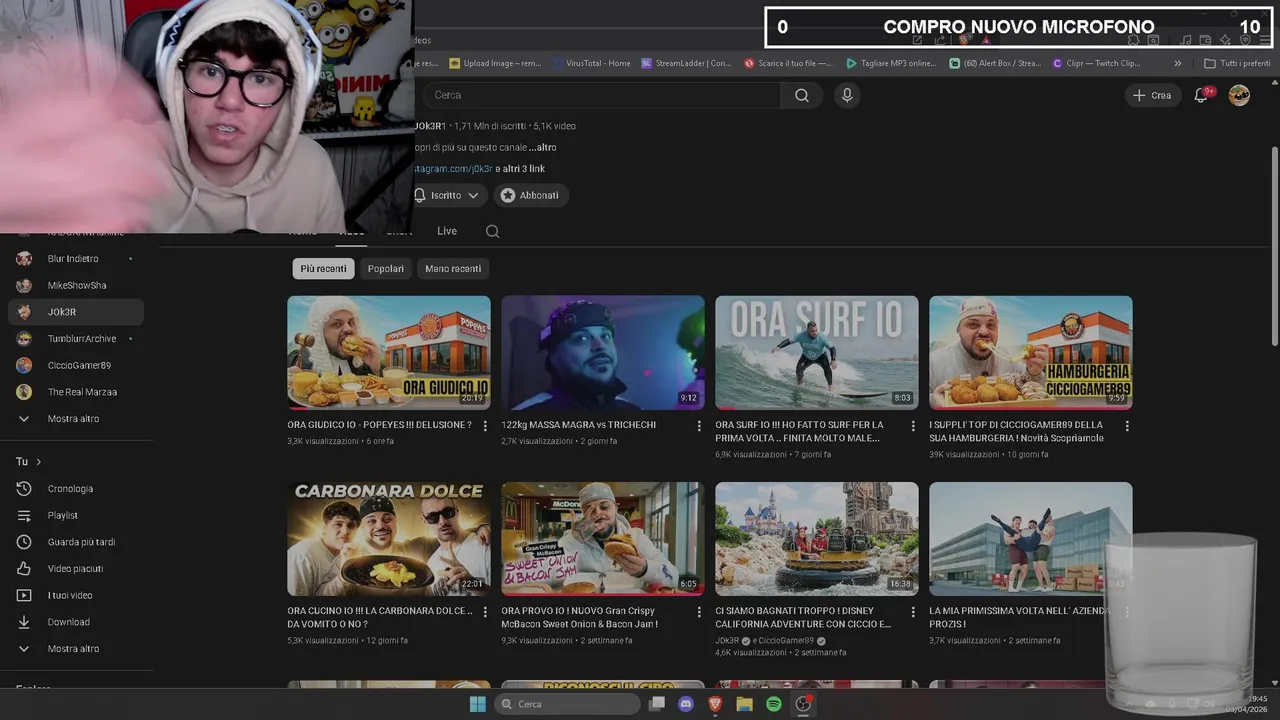Click I SUPPLI' TOP DI CICCIOGAMER89 title
This screenshot has width=1280, height=720.
click(x=1016, y=431)
